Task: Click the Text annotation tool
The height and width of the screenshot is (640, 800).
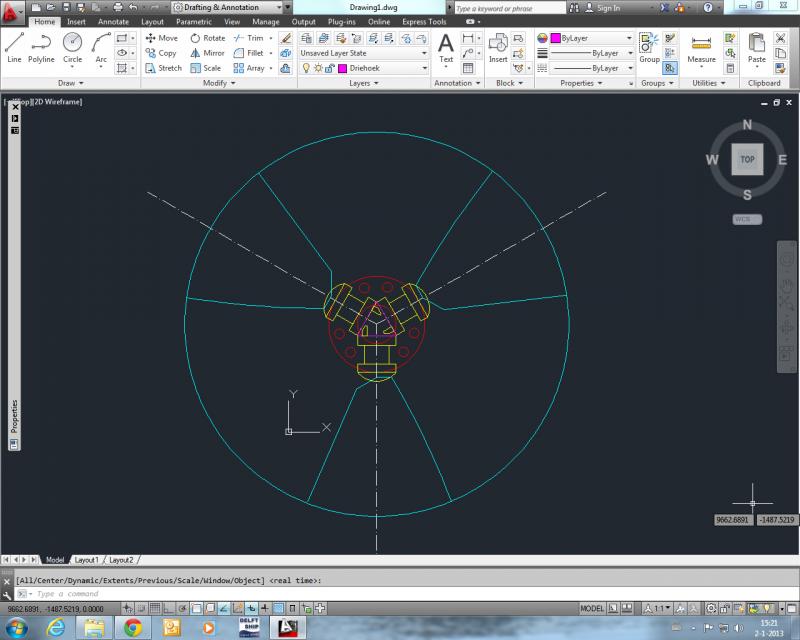Action: click(446, 47)
